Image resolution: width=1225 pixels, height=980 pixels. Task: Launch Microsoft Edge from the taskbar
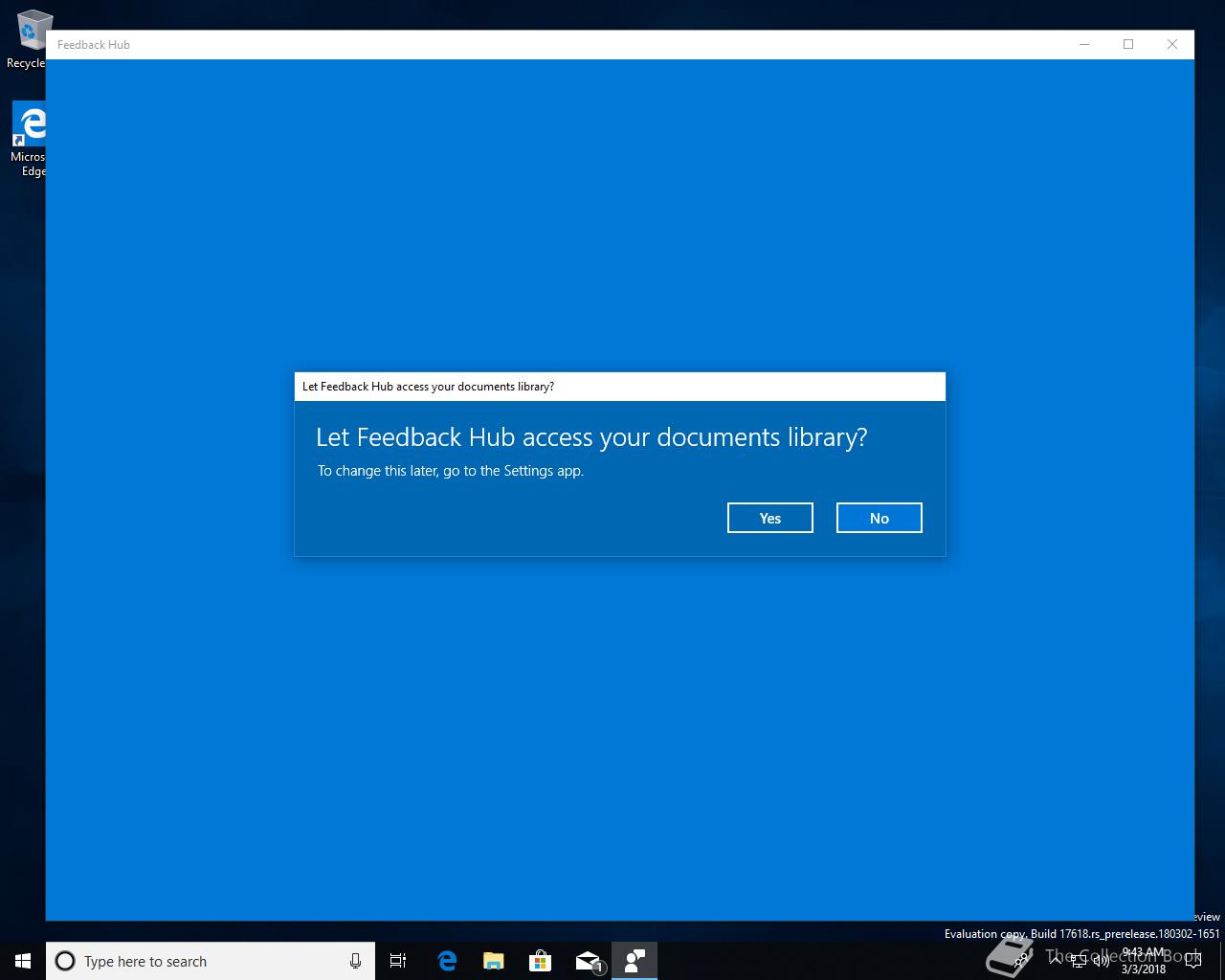pyautogui.click(x=447, y=961)
